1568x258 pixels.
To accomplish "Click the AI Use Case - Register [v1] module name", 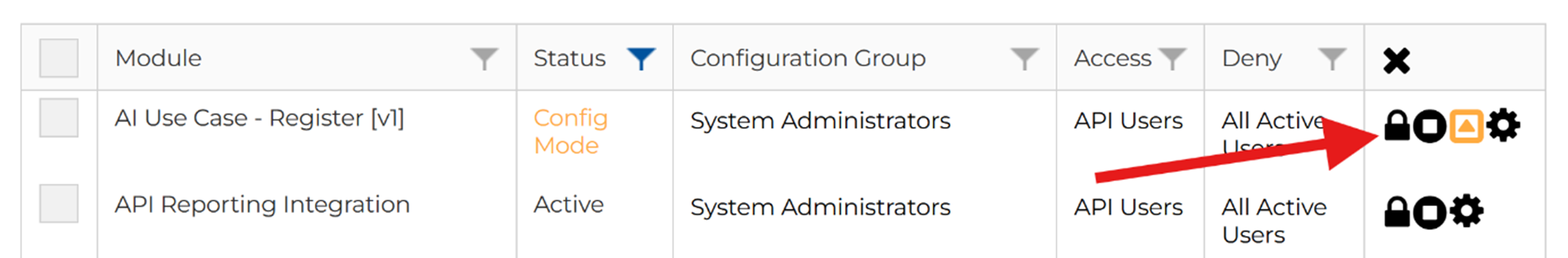I will (x=259, y=118).
